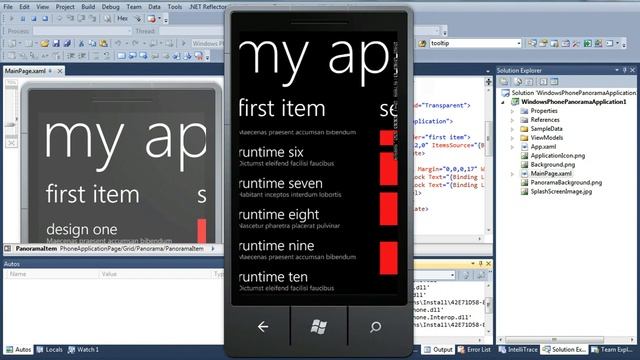Viewport: 640px width, 360px height.
Task: Switch to the Error List tab
Action: coord(474,350)
